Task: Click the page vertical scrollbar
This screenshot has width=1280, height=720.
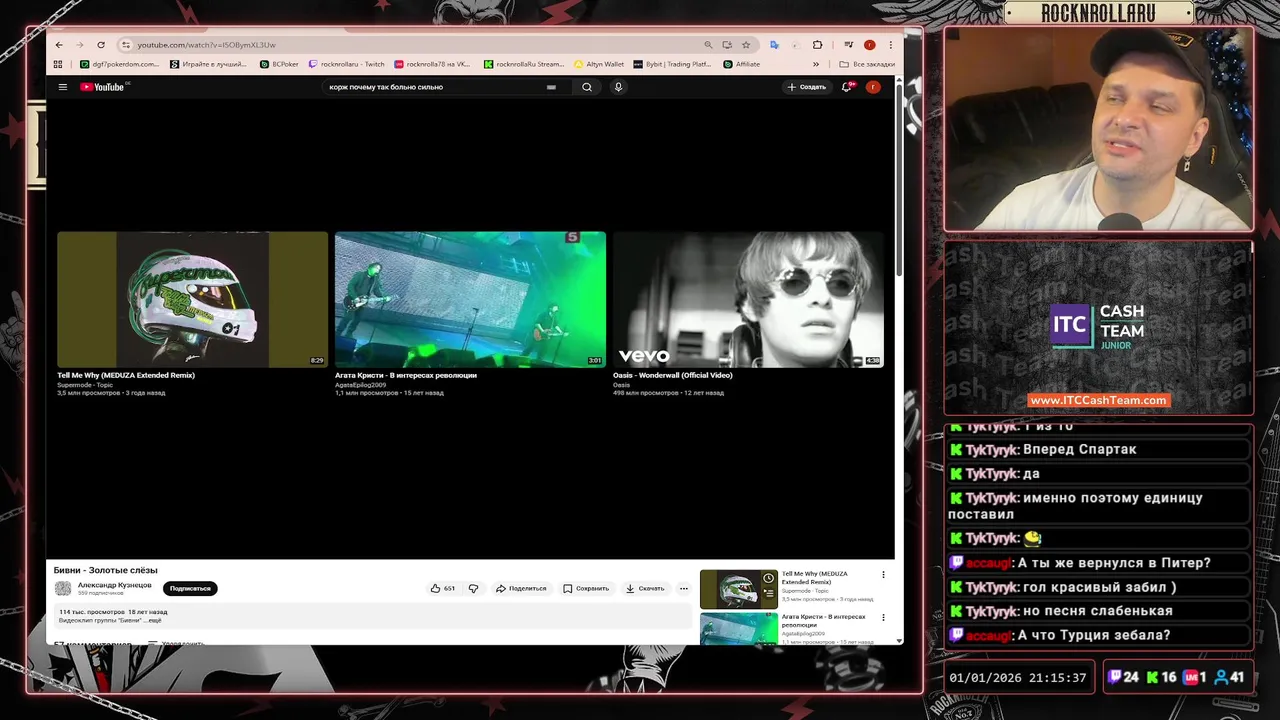Action: (x=899, y=180)
